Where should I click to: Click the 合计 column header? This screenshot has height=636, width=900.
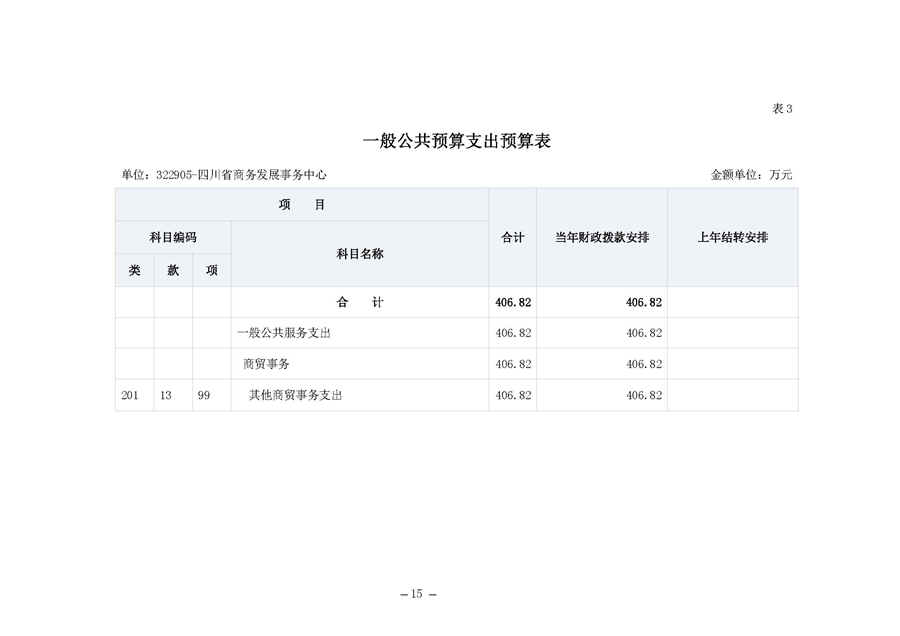point(511,237)
